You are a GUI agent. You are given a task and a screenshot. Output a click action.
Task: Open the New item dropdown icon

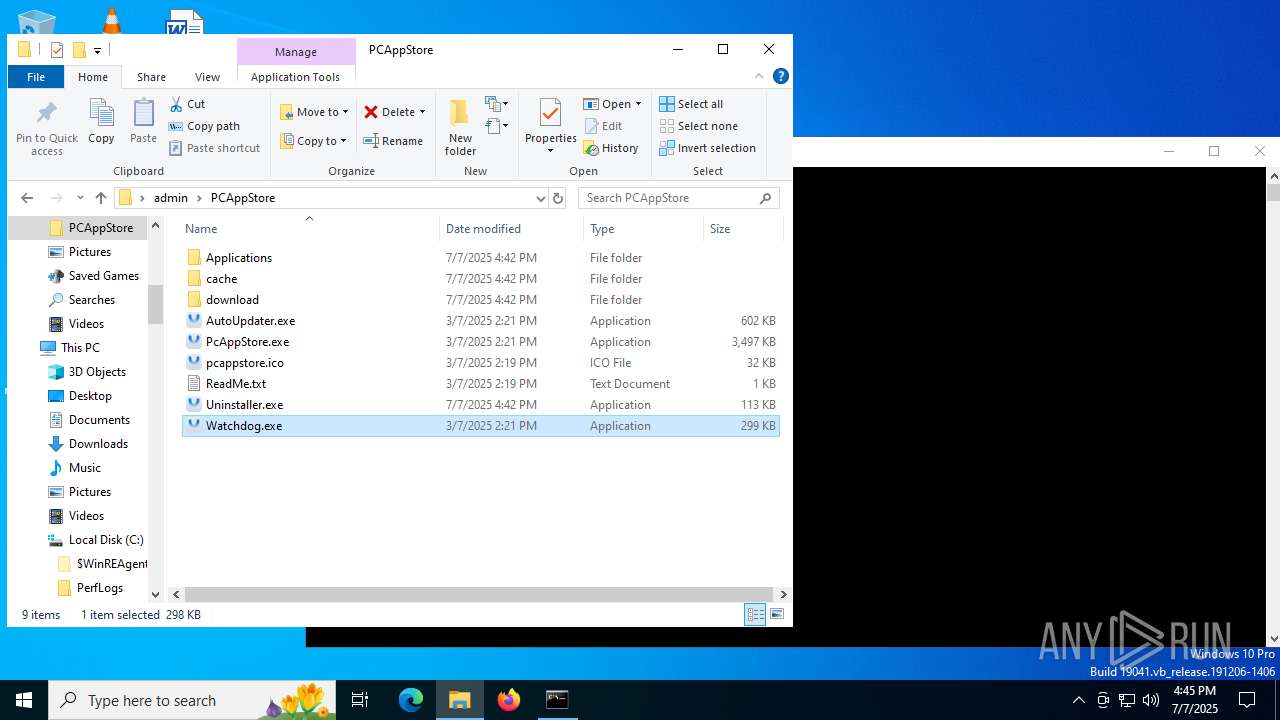(x=497, y=104)
